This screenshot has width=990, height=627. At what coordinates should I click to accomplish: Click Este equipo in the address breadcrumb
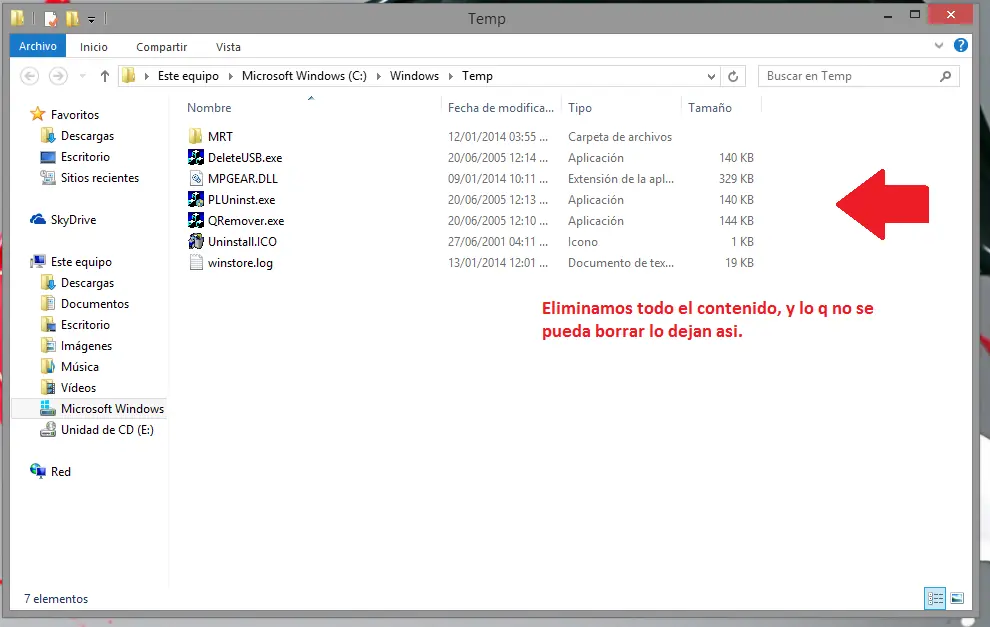point(188,76)
